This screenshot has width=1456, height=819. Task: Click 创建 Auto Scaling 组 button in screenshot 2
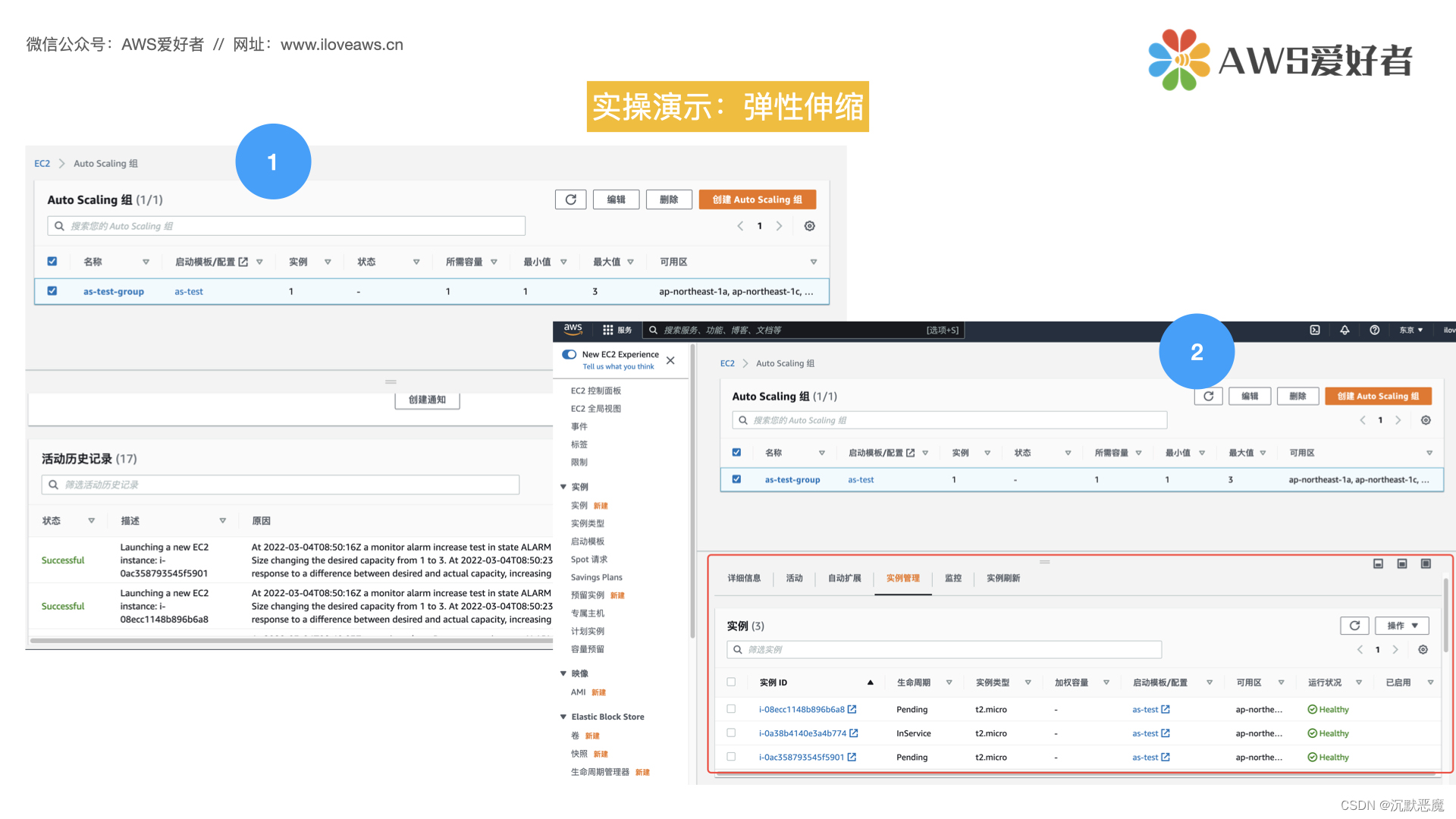1379,396
